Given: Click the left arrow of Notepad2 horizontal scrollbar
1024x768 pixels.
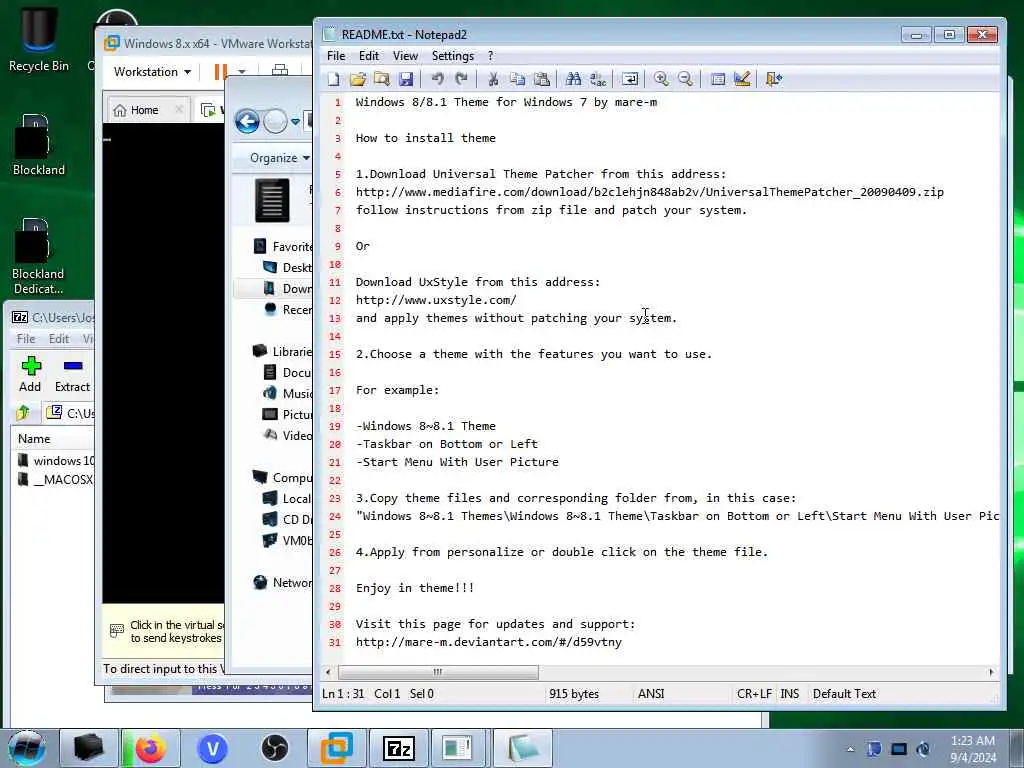Looking at the screenshot, I should 328,672.
